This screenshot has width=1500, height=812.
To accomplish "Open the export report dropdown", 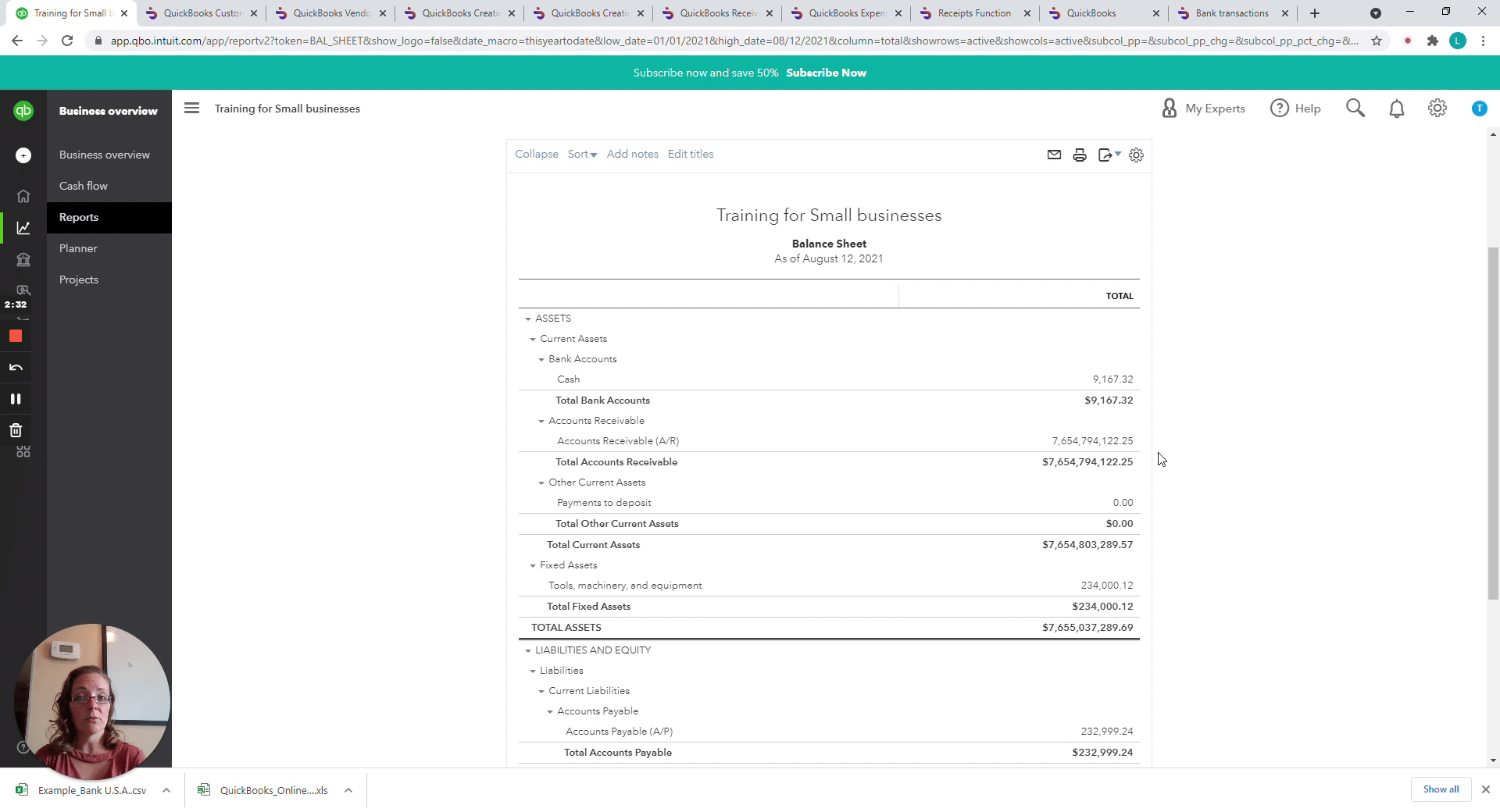I will (1109, 155).
